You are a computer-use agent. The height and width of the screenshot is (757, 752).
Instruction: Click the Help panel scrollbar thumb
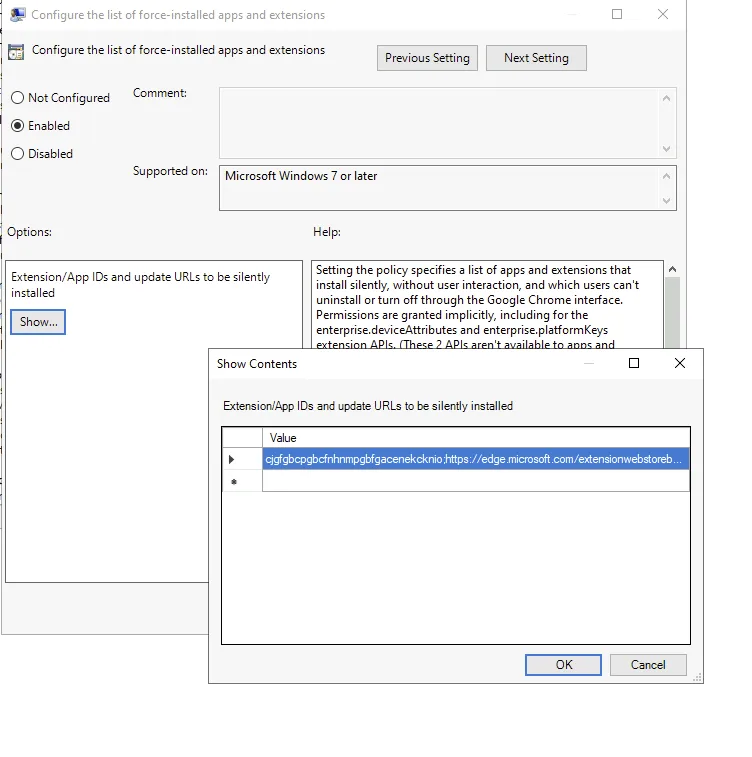click(x=672, y=312)
